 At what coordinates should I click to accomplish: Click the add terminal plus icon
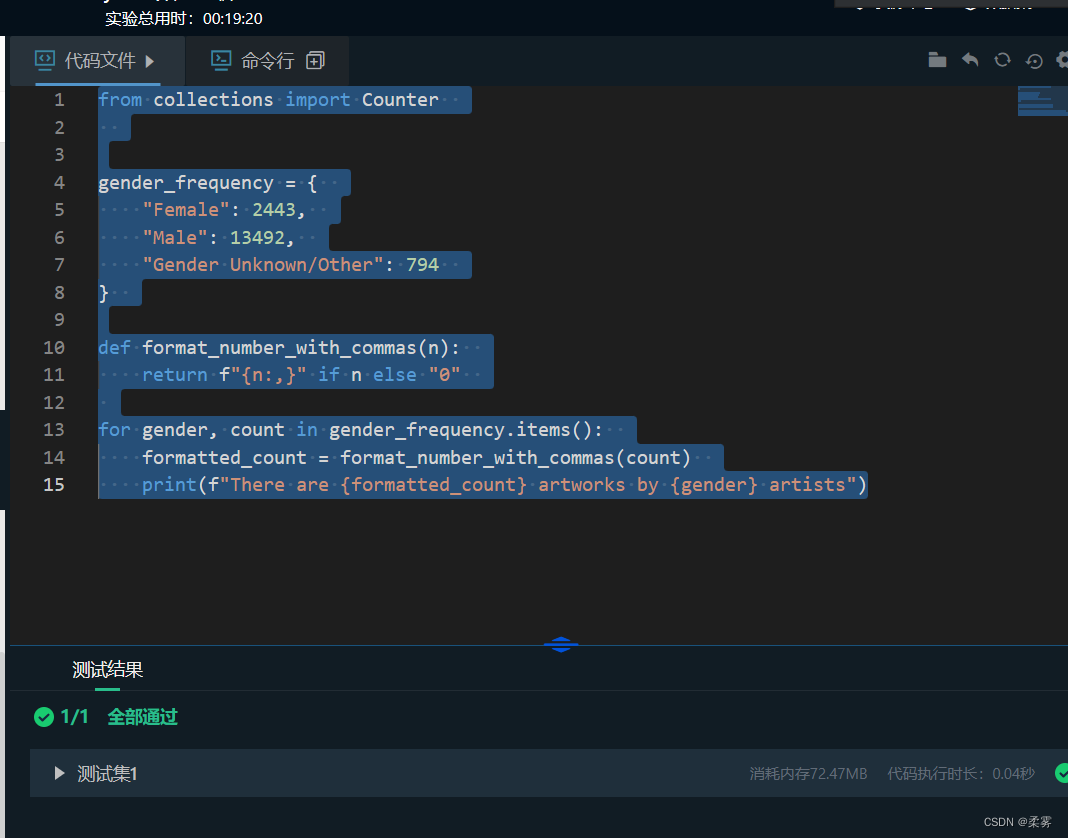[315, 61]
